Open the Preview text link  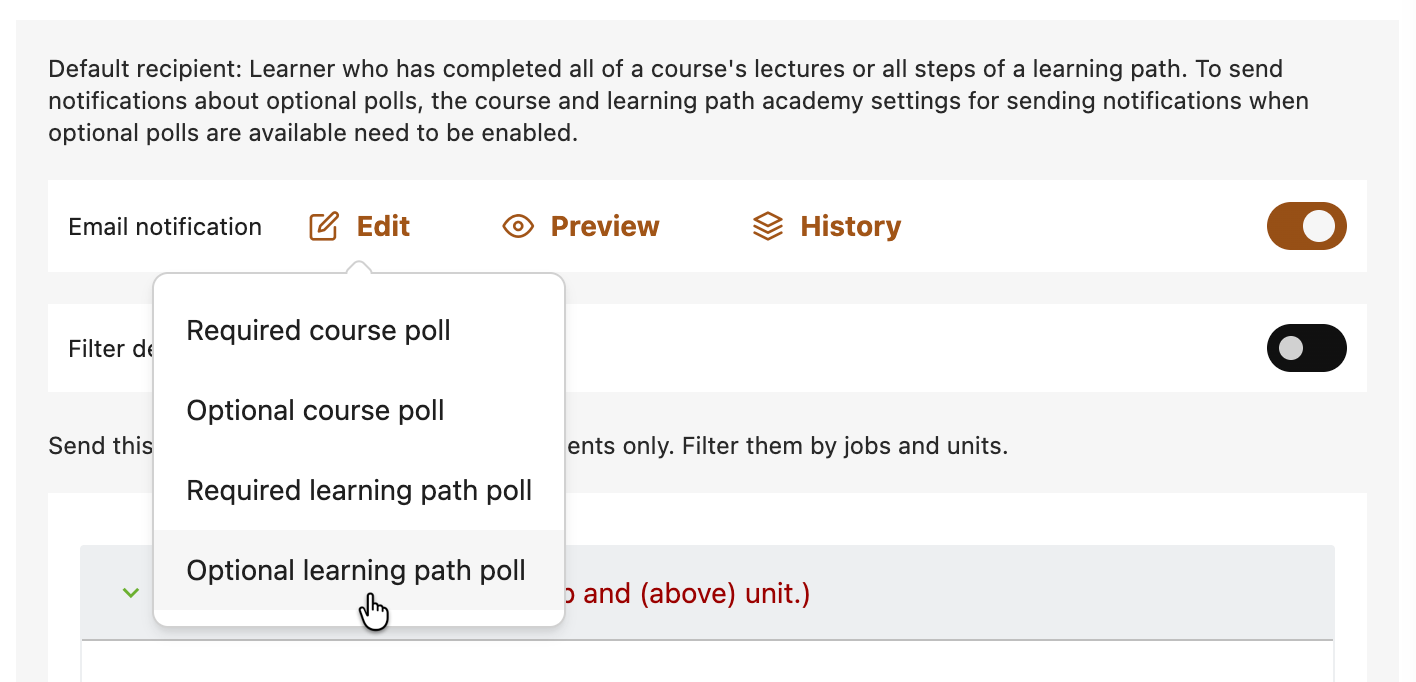tap(604, 227)
